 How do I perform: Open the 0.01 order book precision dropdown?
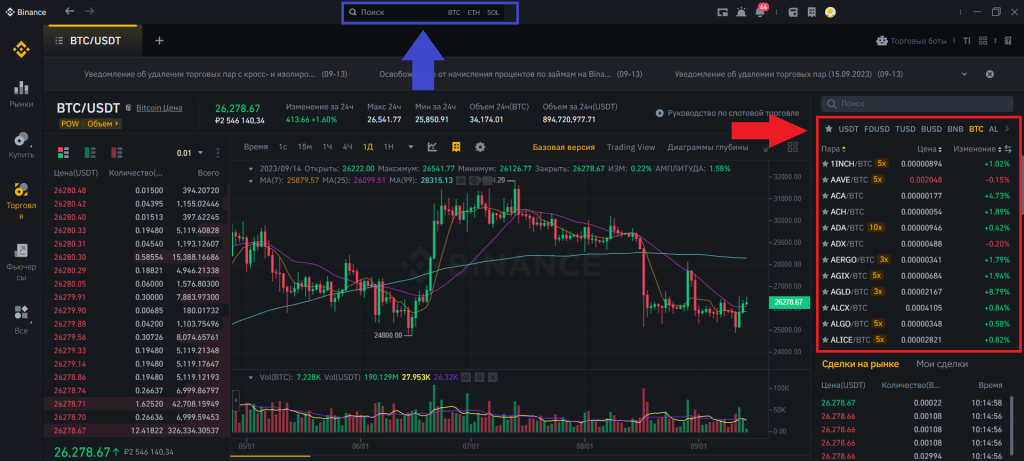point(190,153)
